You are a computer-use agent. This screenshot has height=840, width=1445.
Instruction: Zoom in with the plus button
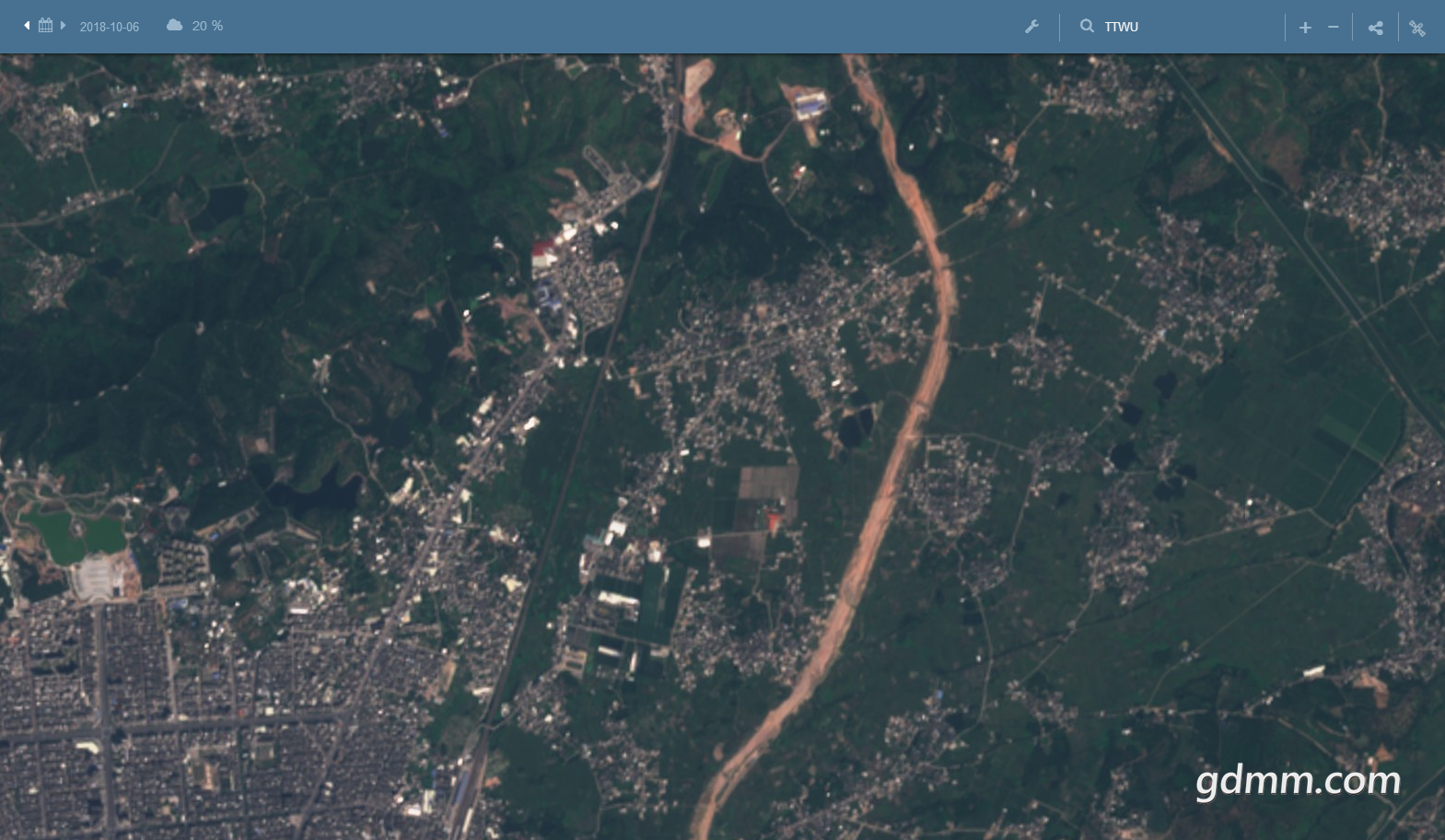(x=1305, y=28)
